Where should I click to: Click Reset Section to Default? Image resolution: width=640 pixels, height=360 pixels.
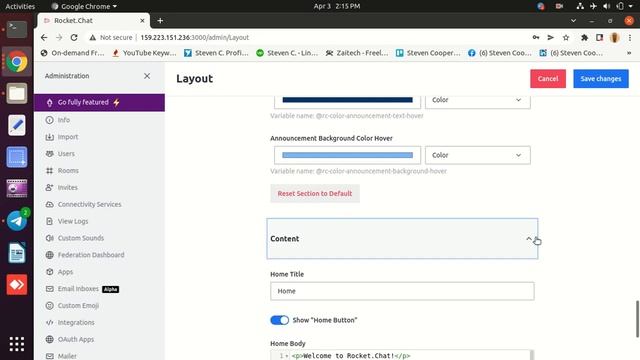[315, 193]
